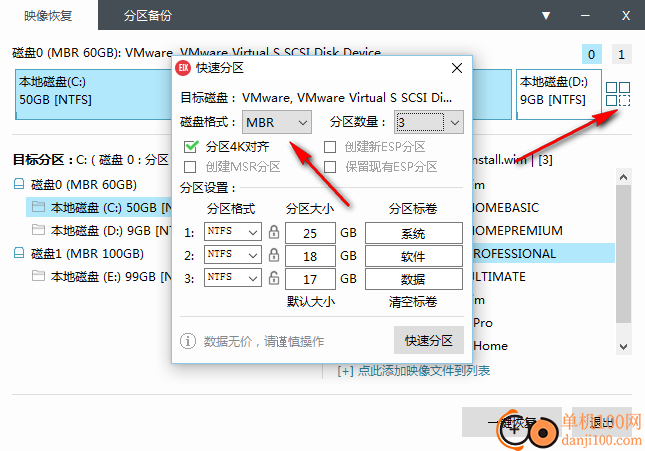Click folder icon of 本地磁盘 (D:) 9GB
The image size is (645, 451).
38,230
